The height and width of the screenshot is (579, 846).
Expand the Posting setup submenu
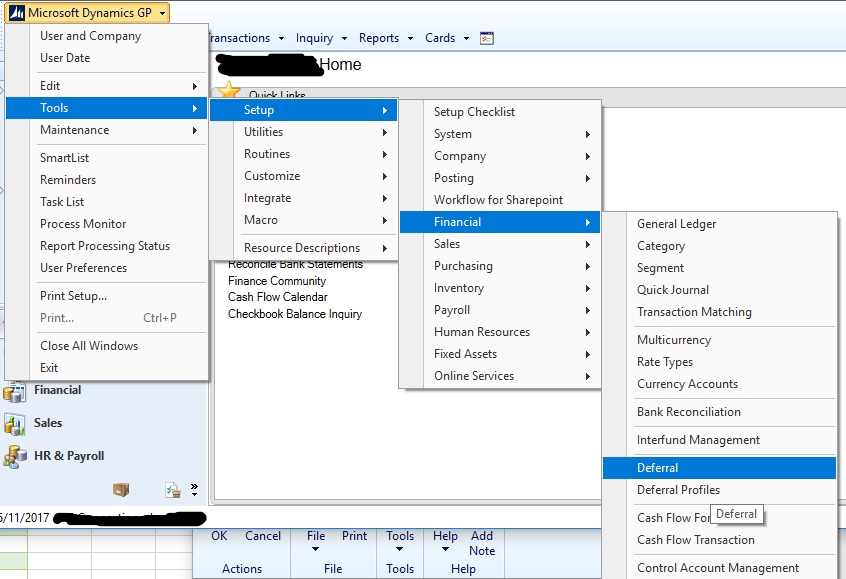click(500, 178)
